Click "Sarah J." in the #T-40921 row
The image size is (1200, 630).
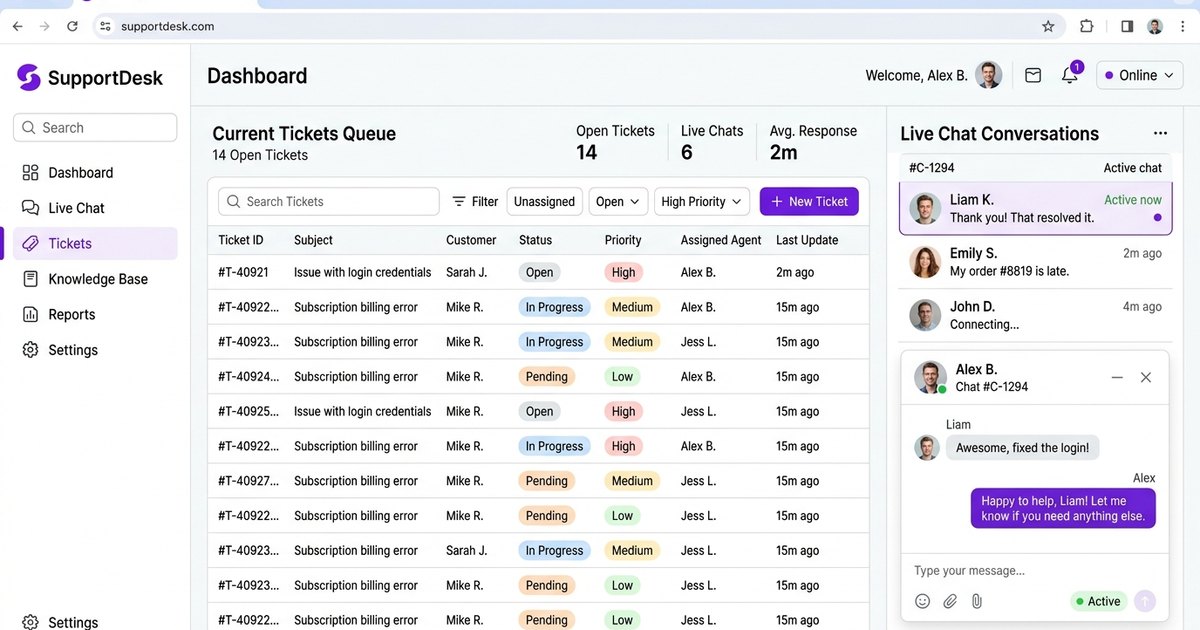[x=467, y=272]
